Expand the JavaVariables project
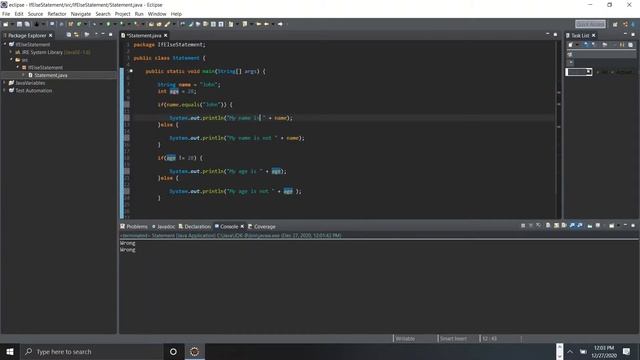The width and height of the screenshot is (640, 360). (5, 83)
